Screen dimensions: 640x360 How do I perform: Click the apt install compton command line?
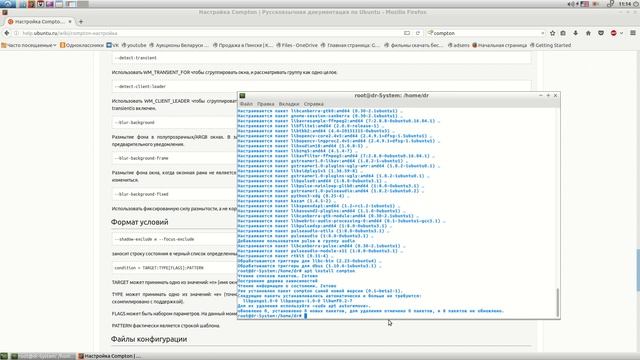296,271
